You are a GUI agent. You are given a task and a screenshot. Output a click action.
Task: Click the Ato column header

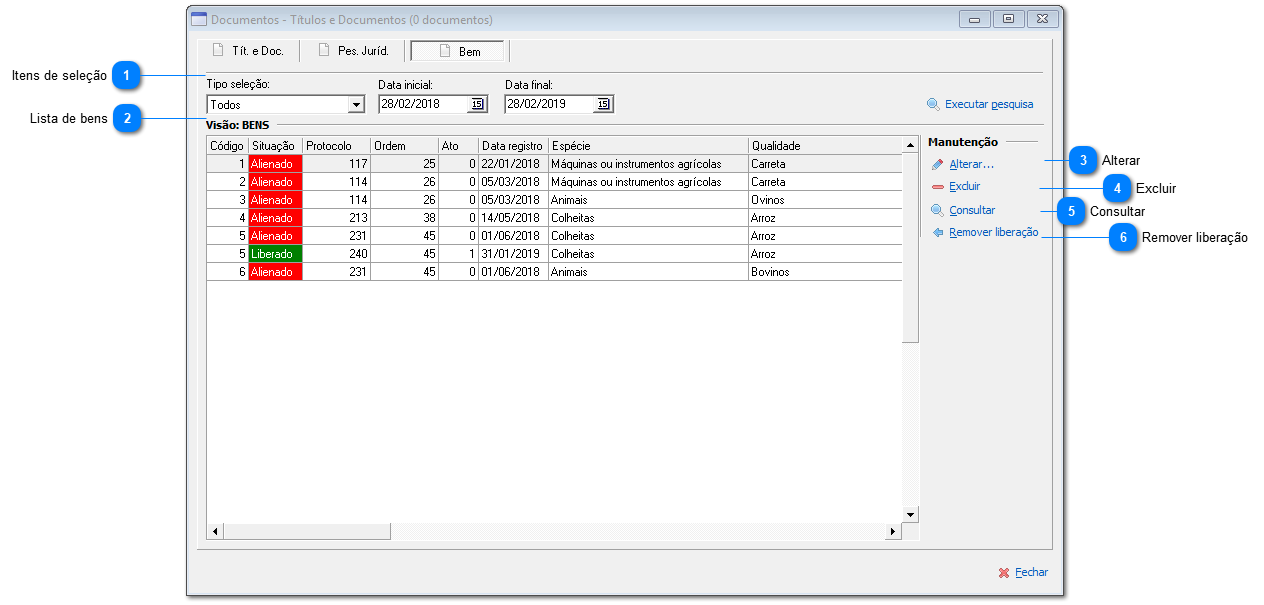tap(458, 146)
